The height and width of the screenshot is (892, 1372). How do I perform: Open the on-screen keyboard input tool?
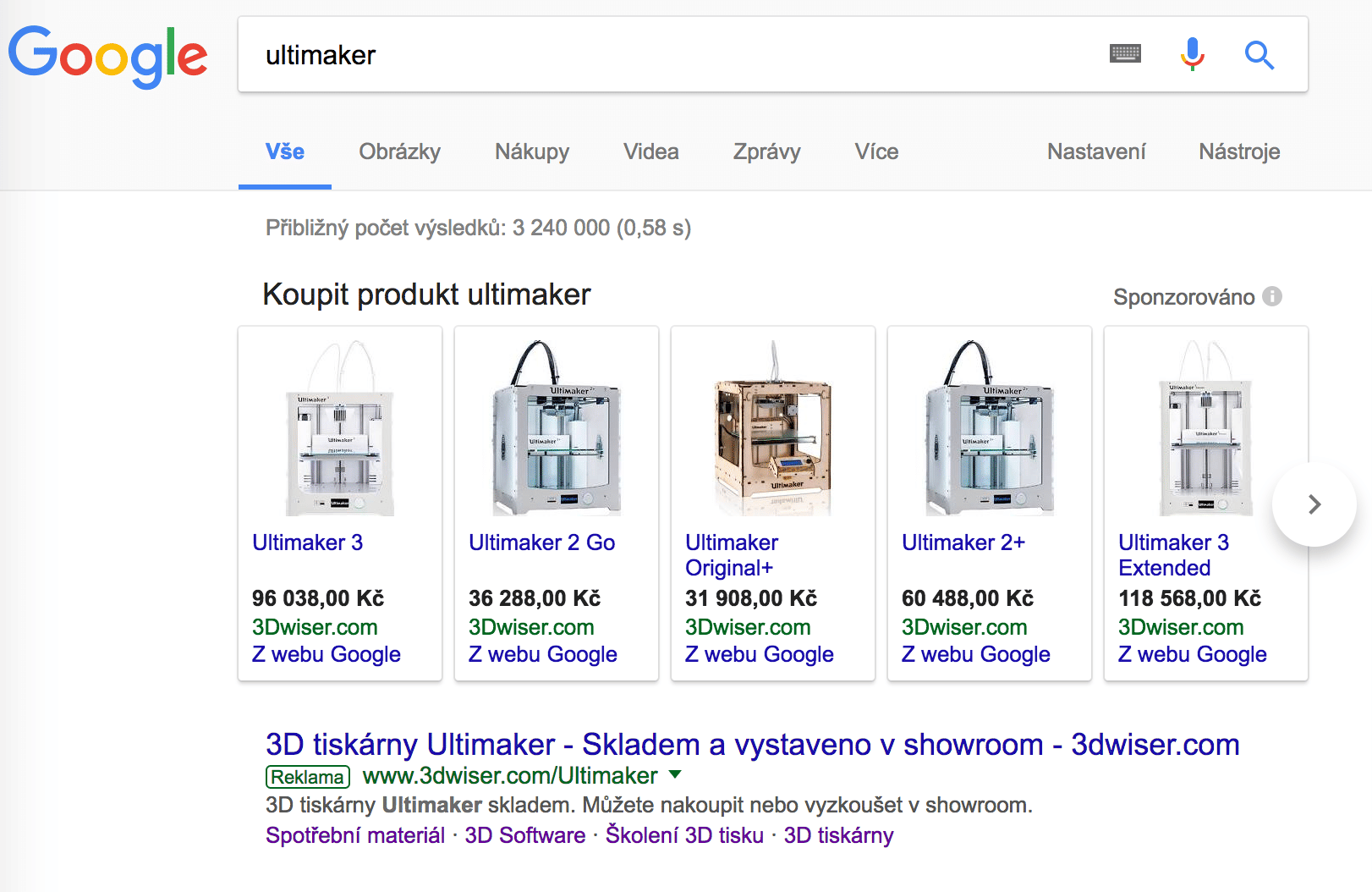1125,54
